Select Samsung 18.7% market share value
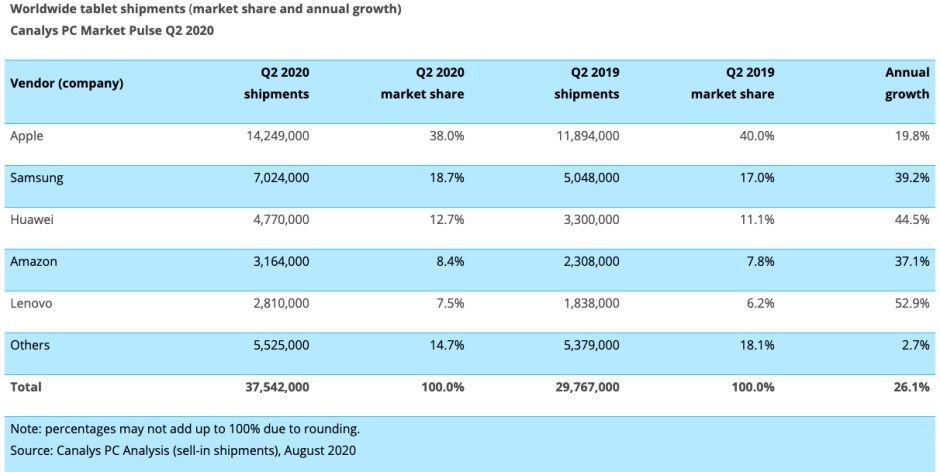Image resolution: width=940 pixels, height=472 pixels. coord(447,178)
